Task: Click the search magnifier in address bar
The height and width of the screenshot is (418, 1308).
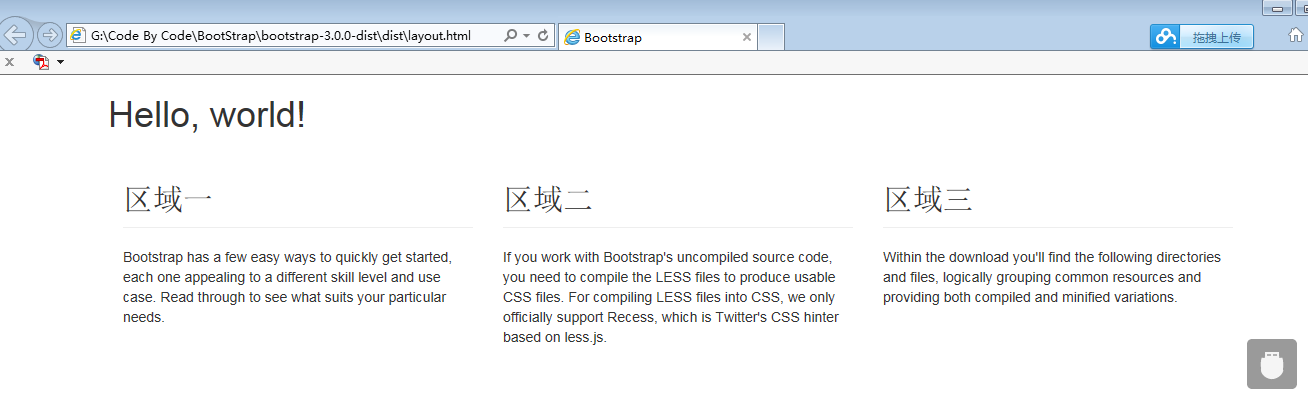Action: point(510,36)
